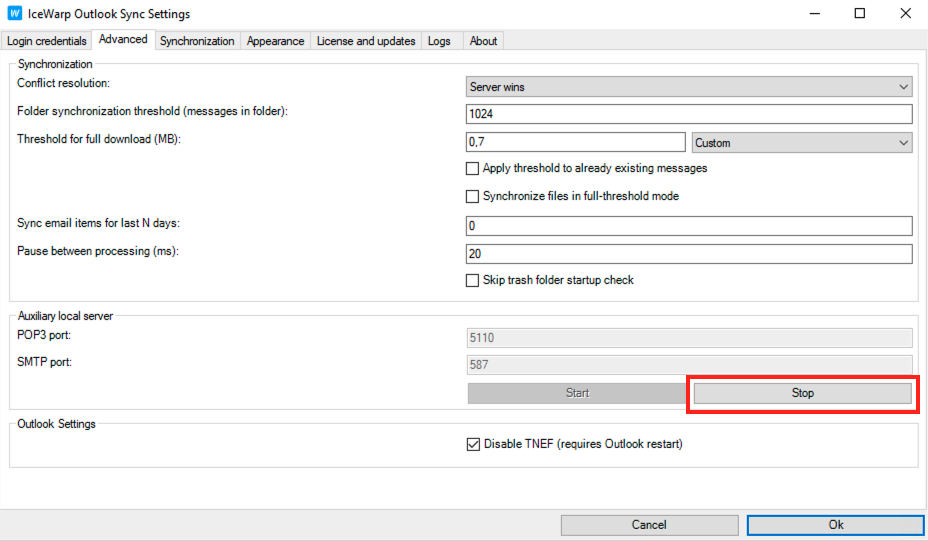Click the POP3 port field
The image size is (928, 541).
689,337
